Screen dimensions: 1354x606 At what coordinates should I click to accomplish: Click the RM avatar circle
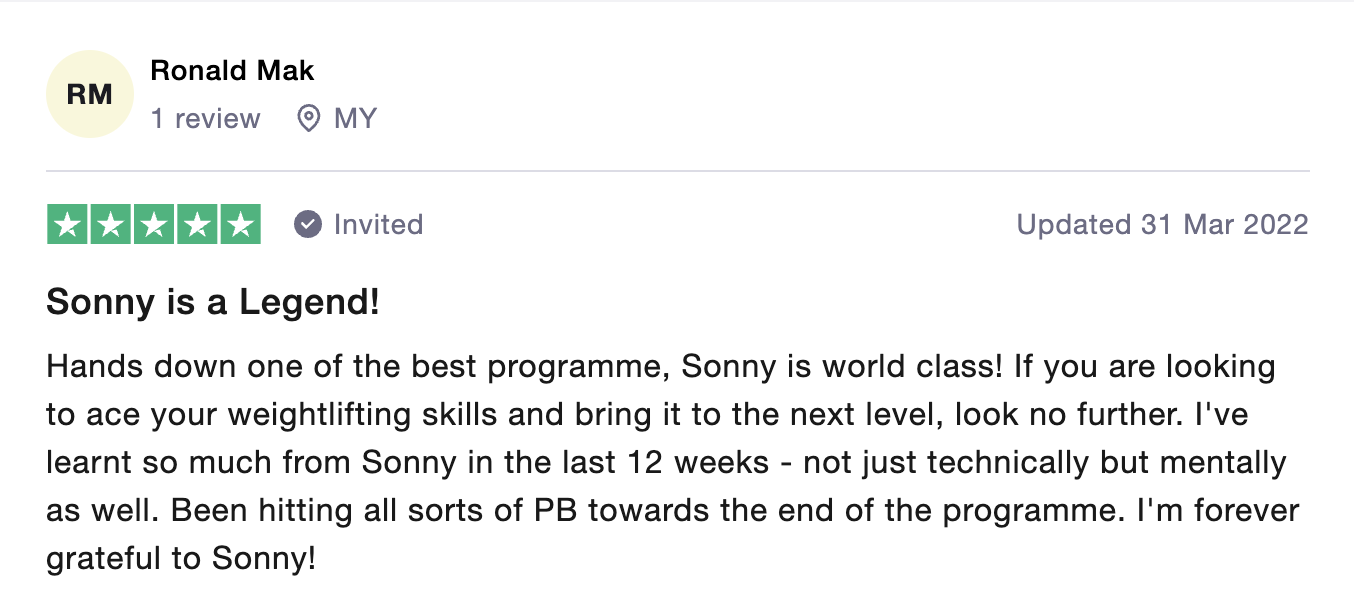pyautogui.click(x=90, y=94)
